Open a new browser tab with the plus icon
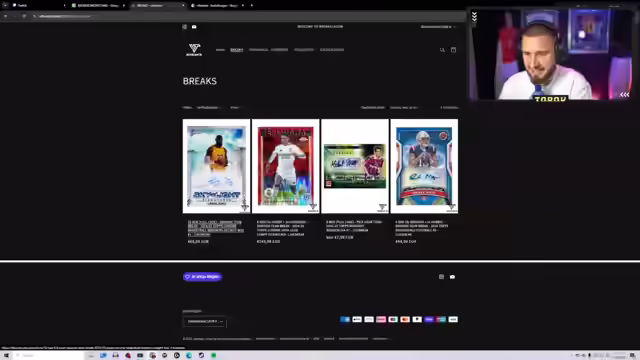This screenshot has height=360, width=640. 251,5
